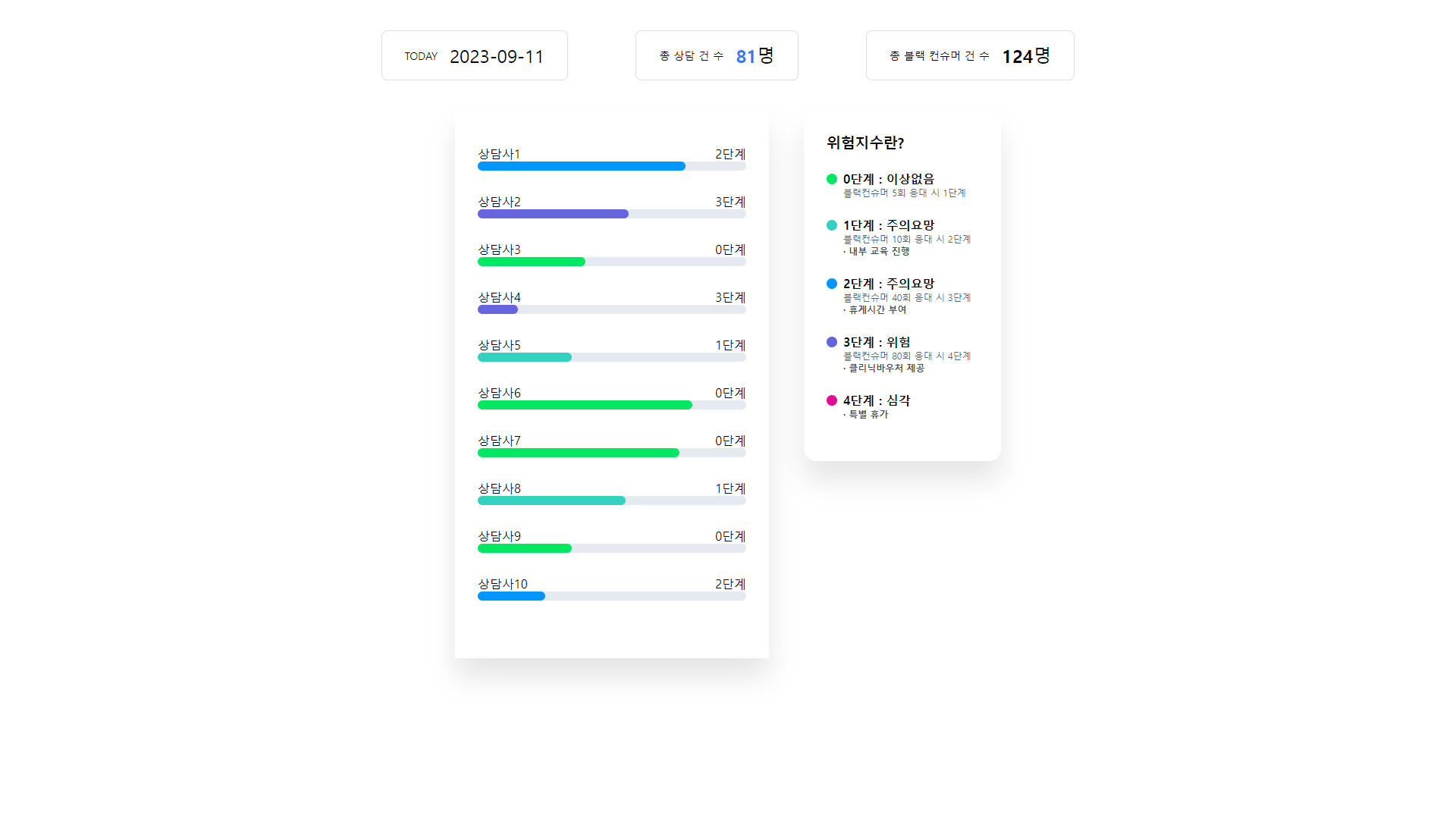
Task: Click the 상담사1 blue progress bar
Action: (581, 166)
